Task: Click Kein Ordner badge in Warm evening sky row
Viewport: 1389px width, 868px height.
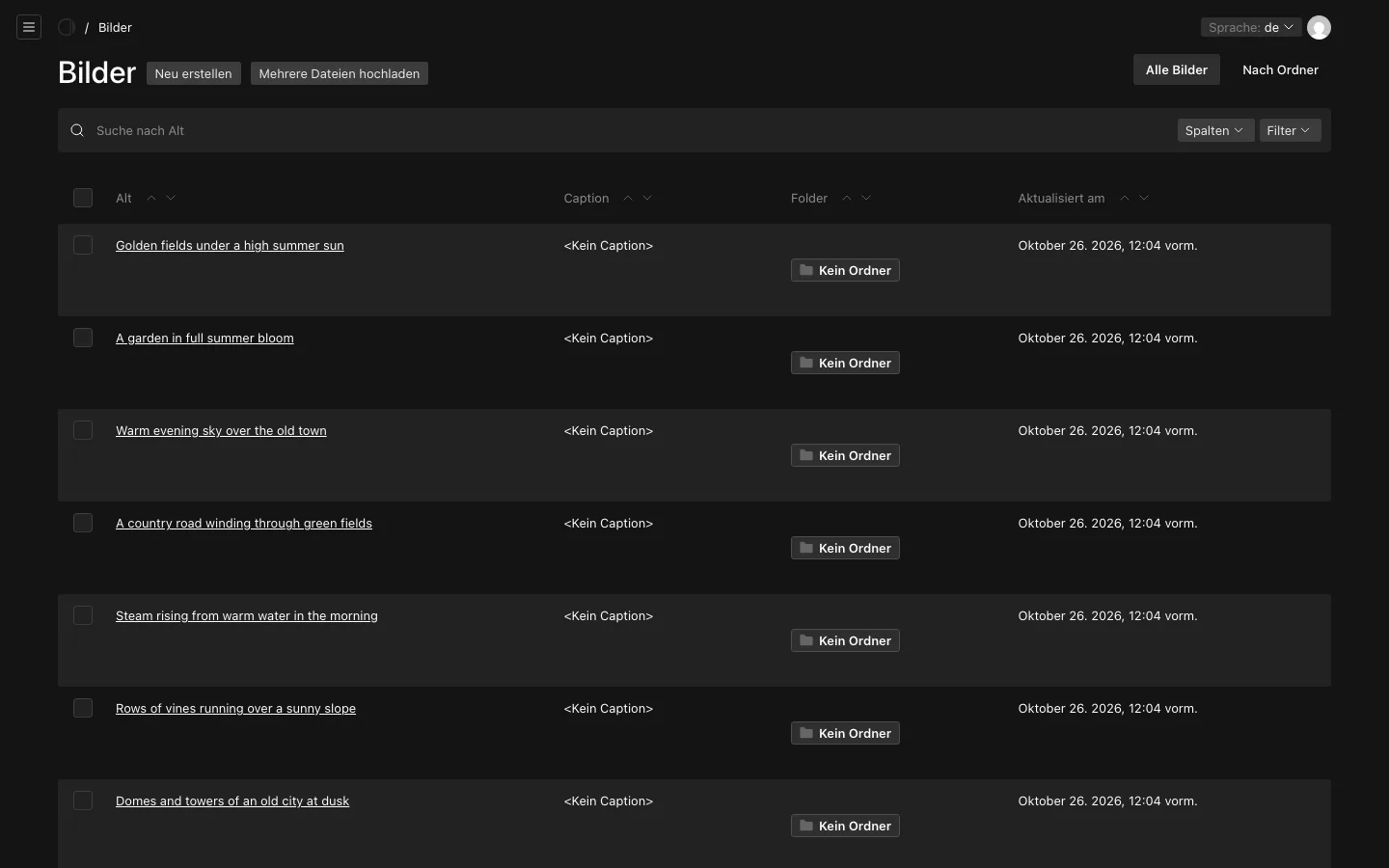Action: coord(845,455)
